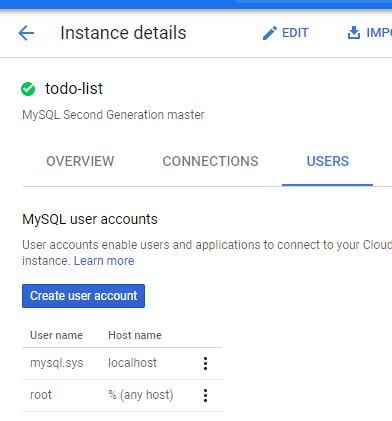The width and height of the screenshot is (392, 421).
Task: Select the localhost host name cell
Action: click(x=132, y=363)
